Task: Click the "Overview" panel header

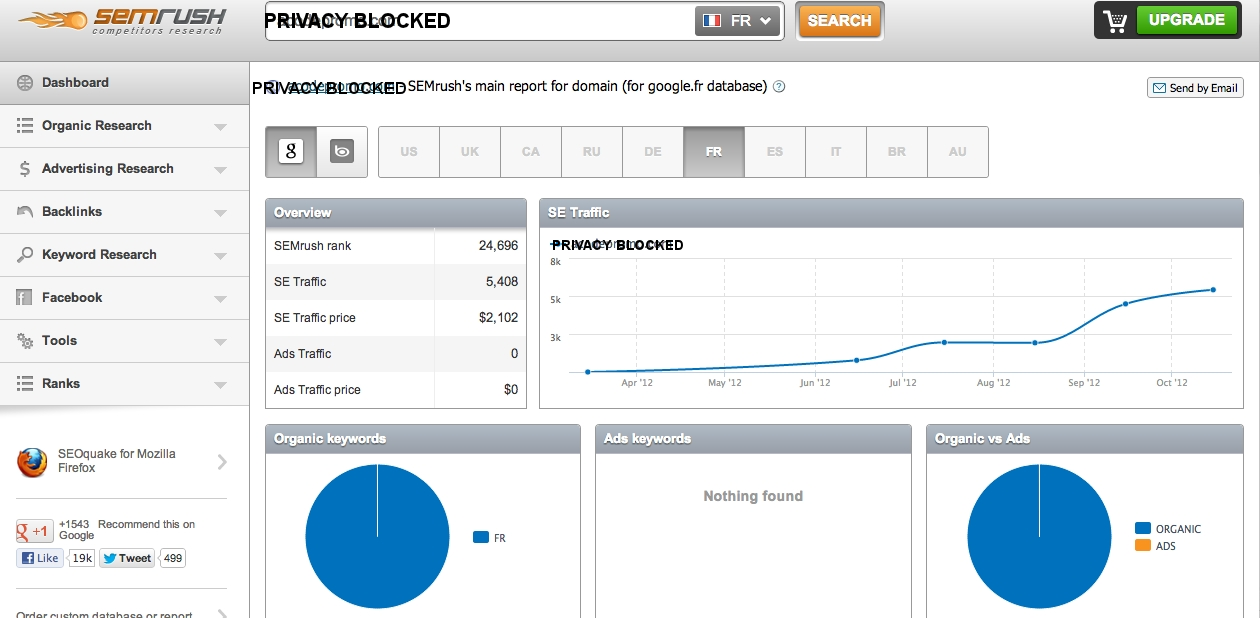Action: tap(396, 213)
